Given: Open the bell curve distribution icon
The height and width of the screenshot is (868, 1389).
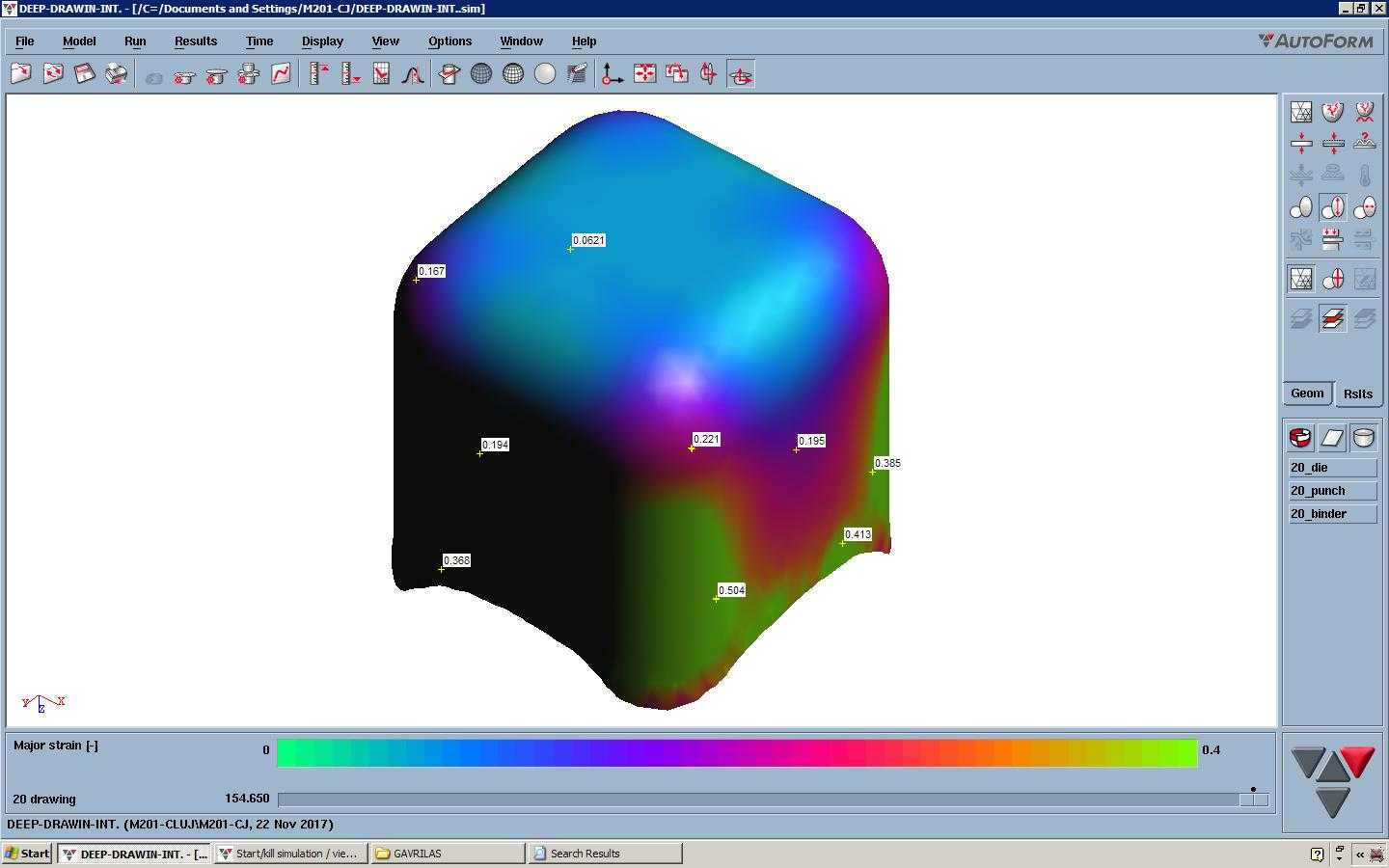Looking at the screenshot, I should tap(413, 74).
